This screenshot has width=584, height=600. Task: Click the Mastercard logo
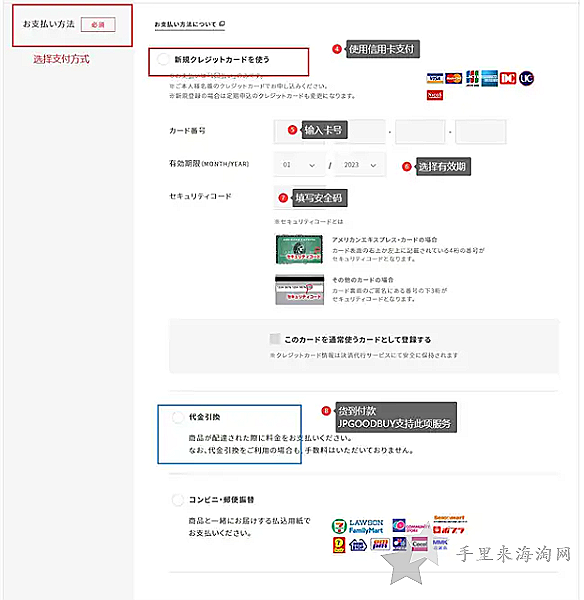point(454,78)
